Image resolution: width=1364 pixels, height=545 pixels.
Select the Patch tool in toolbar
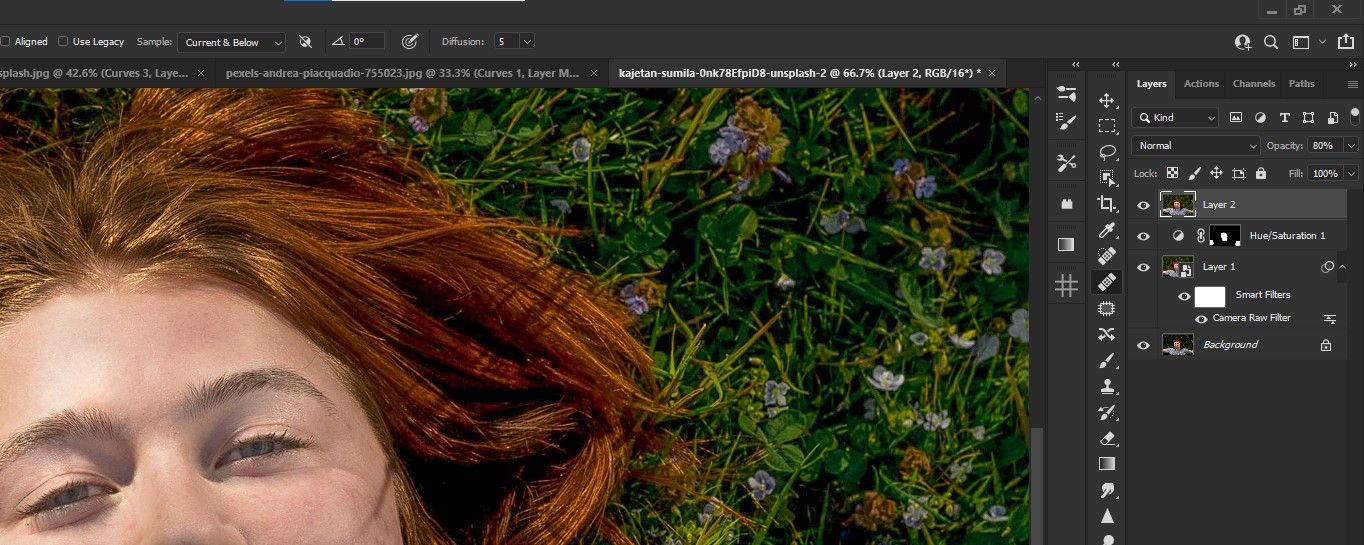pyautogui.click(x=1107, y=308)
